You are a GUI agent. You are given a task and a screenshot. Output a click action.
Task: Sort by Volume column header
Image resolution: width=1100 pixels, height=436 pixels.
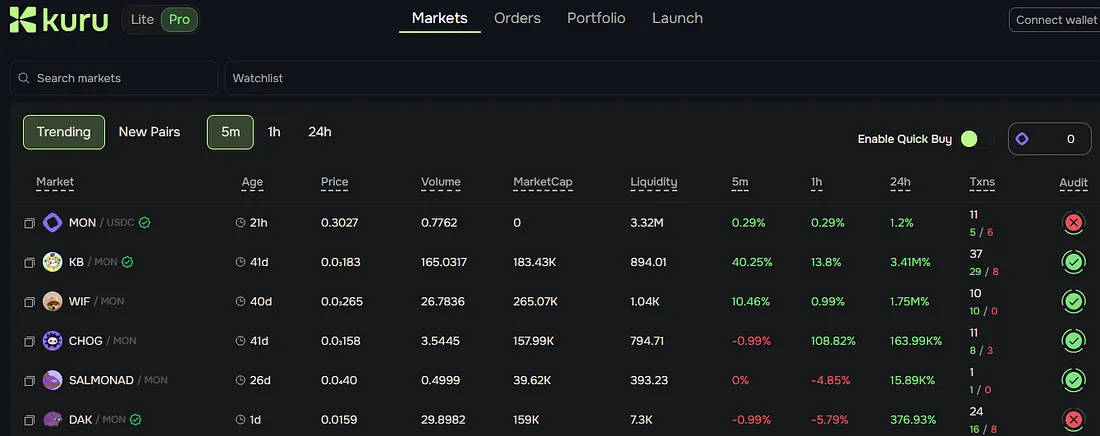(441, 182)
